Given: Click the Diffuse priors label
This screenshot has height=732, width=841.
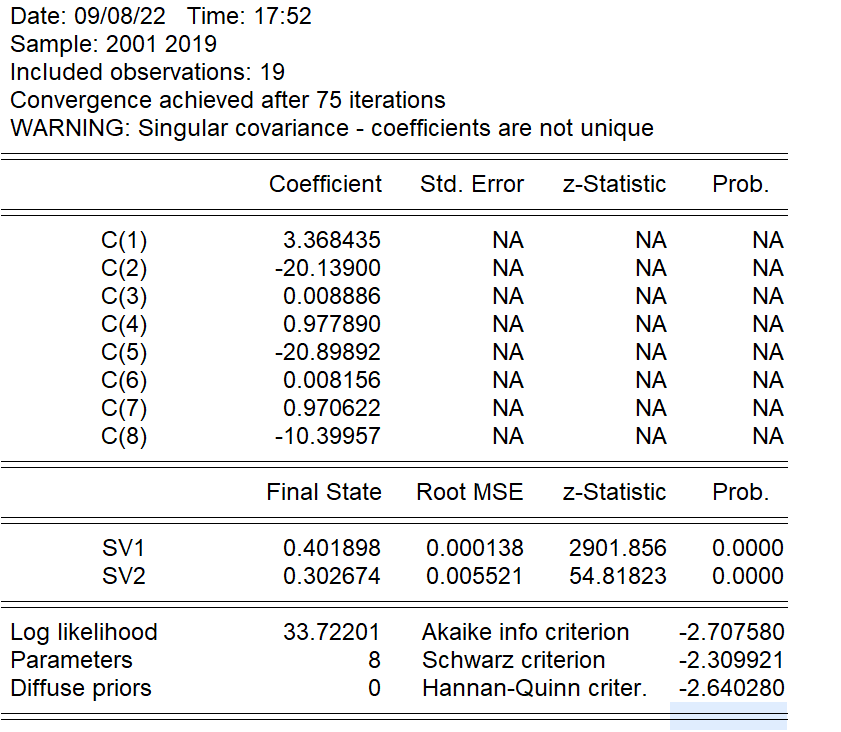Looking at the screenshot, I should tap(81, 688).
